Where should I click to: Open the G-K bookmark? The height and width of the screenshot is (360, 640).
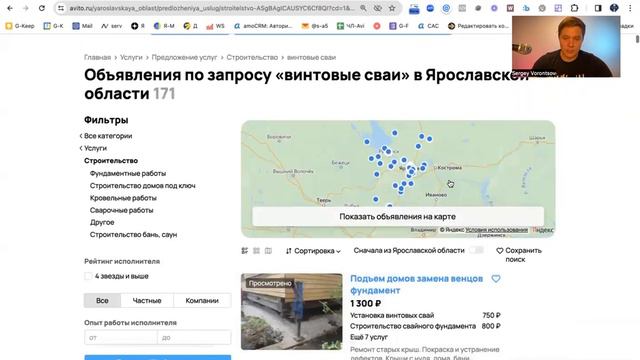click(x=53, y=26)
